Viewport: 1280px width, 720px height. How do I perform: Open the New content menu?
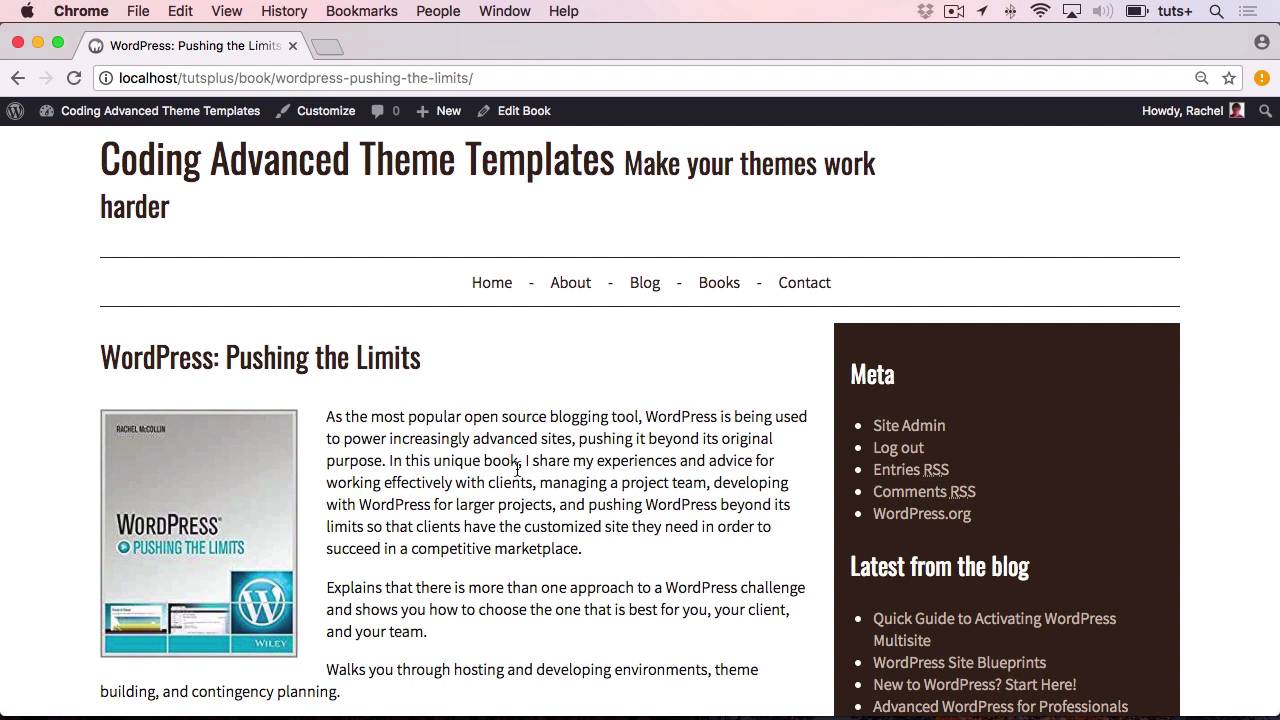click(448, 111)
